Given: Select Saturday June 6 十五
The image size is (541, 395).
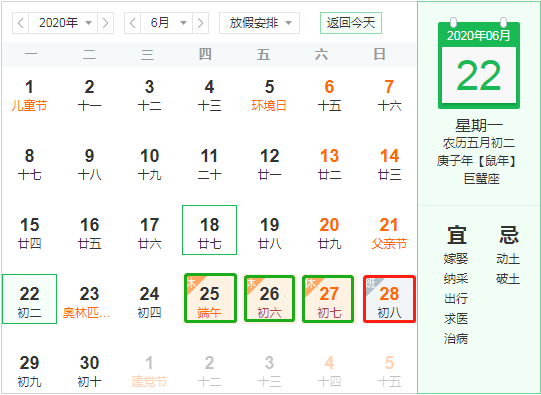Looking at the screenshot, I should click(329, 95).
